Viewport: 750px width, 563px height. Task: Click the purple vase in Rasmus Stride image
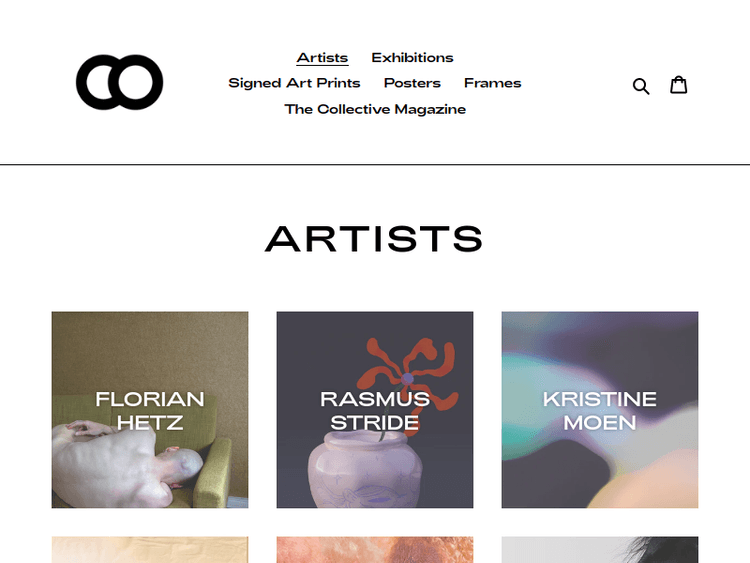pos(365,470)
